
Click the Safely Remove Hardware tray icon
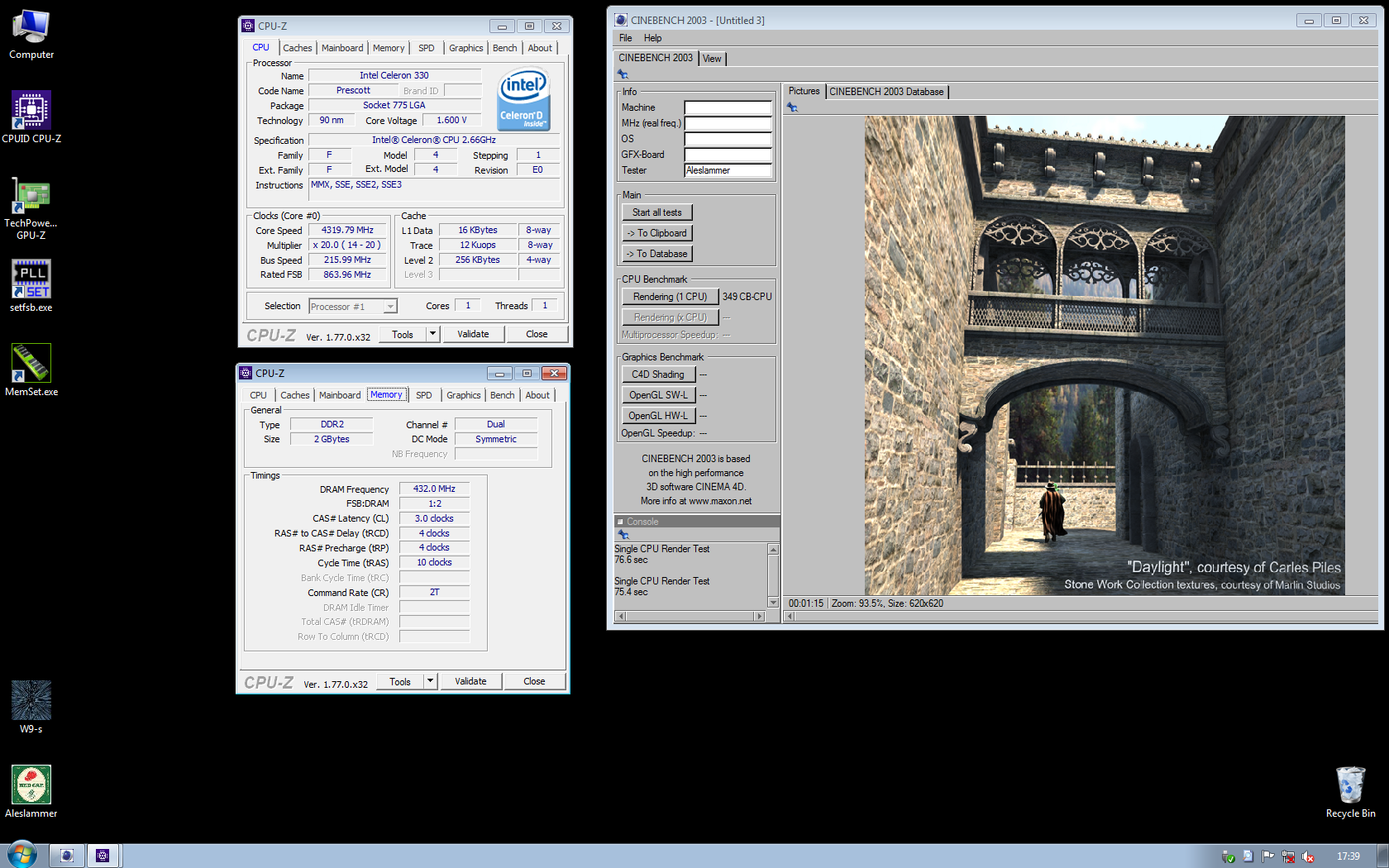(1229, 856)
